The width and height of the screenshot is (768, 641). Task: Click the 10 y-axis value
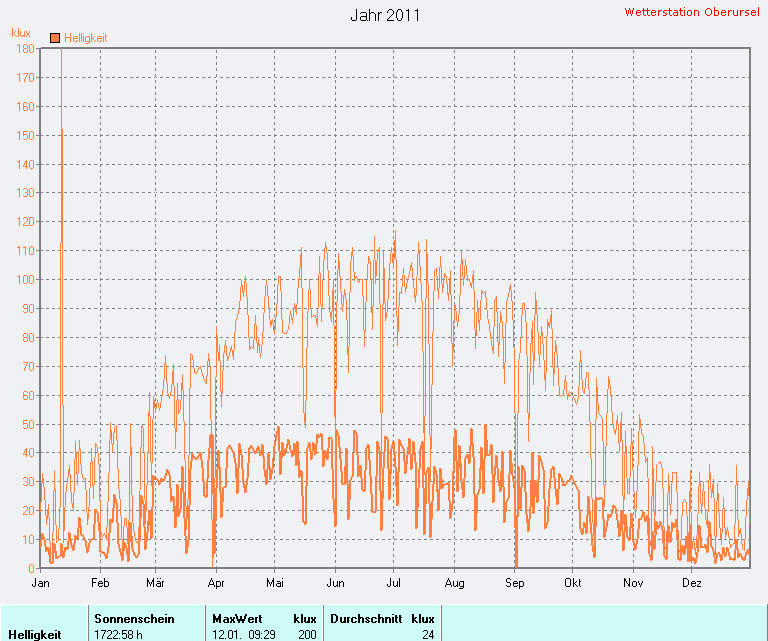(x=28, y=540)
